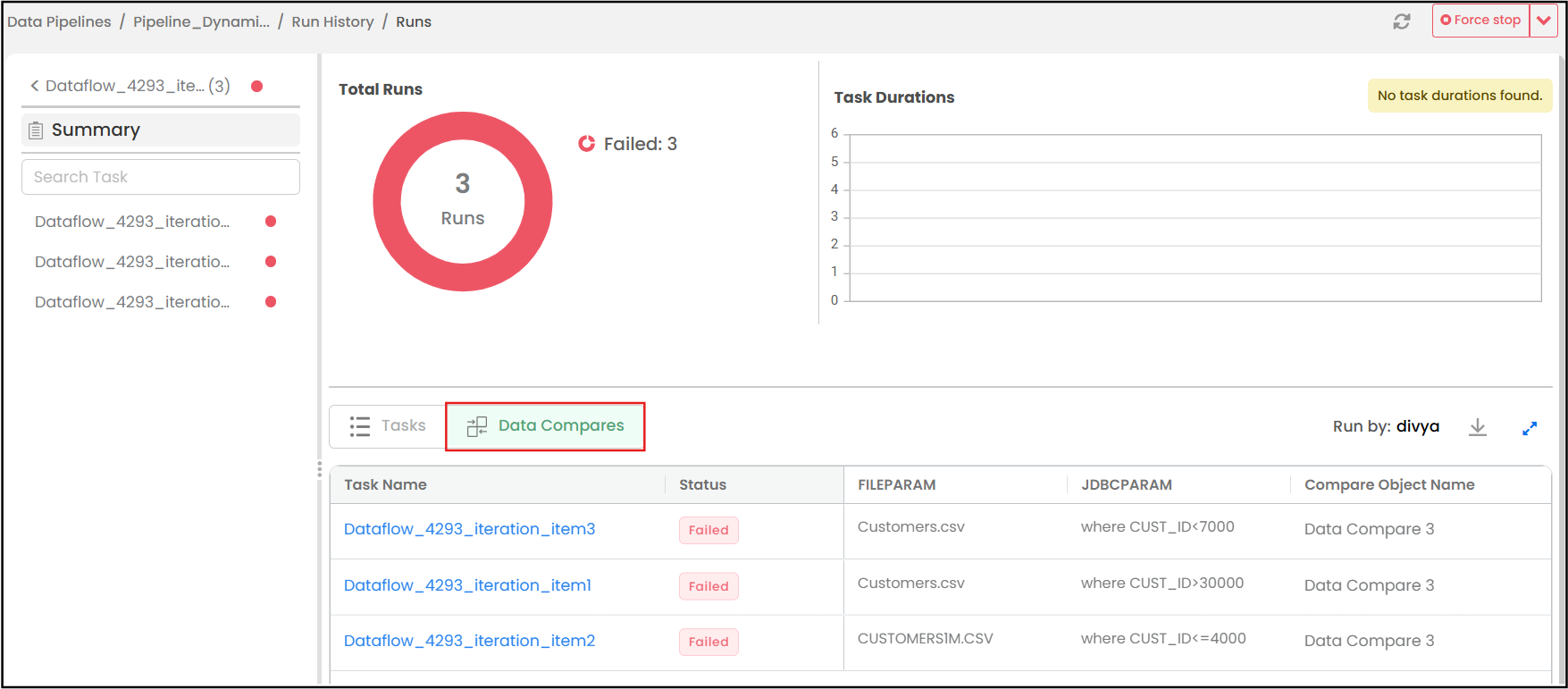
Task: Click the Data Compares tab icon
Action: [477, 426]
